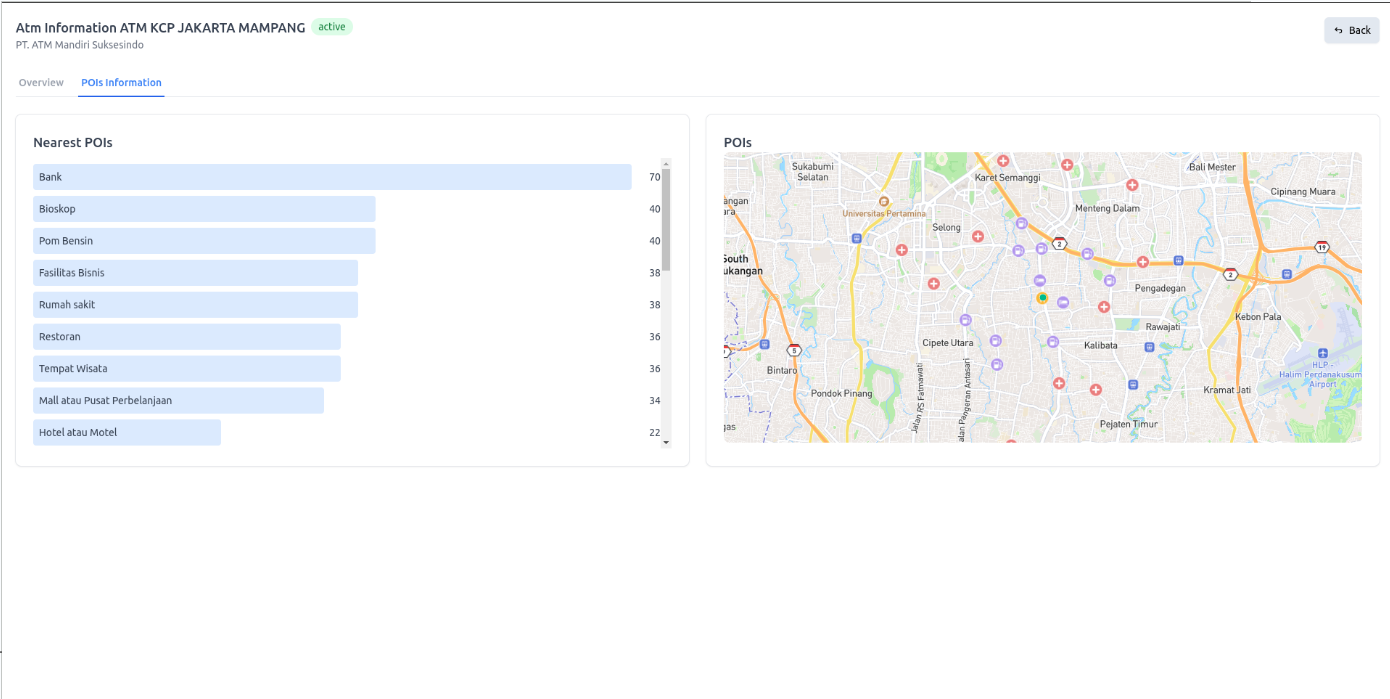Click the Back button
The width and height of the screenshot is (1390, 699).
[1352, 30]
